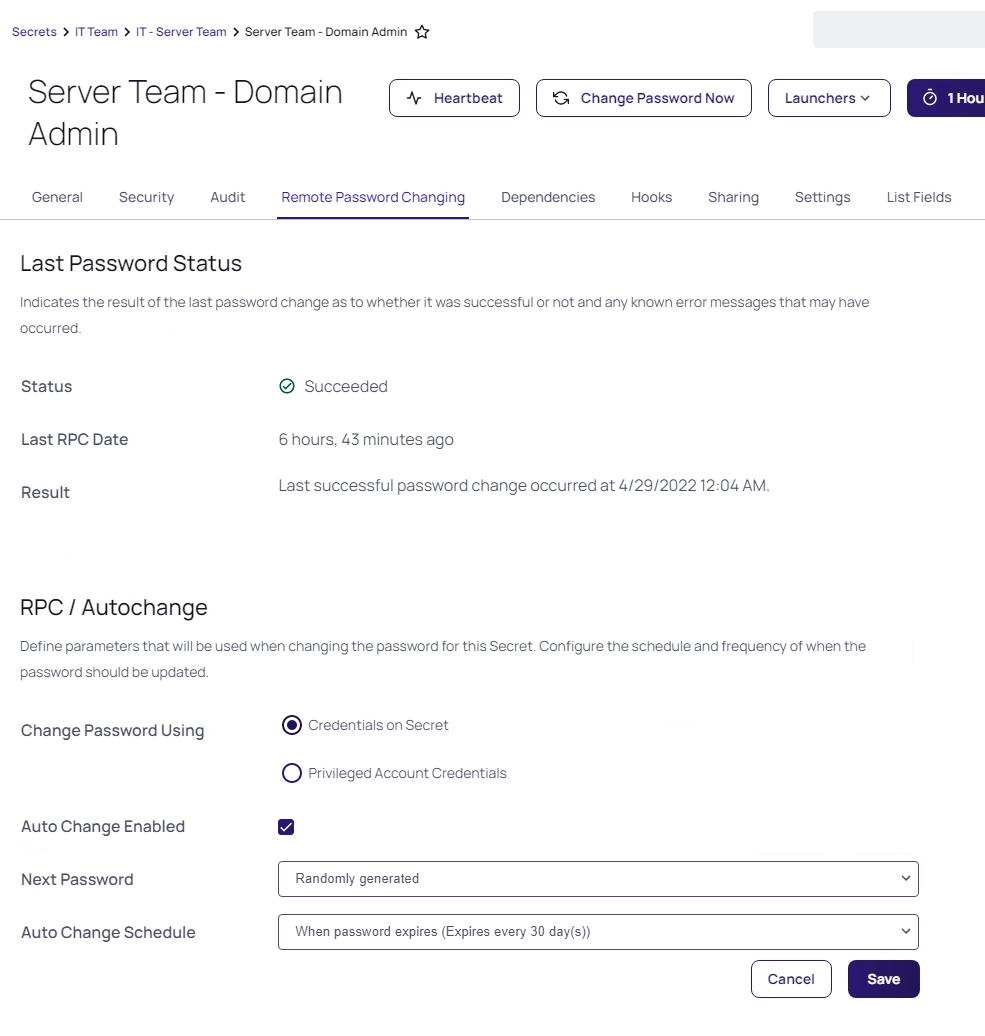Viewport: 985px width, 1036px height.
Task: Click the favorite star icon beside the breadcrumb
Action: click(x=422, y=32)
